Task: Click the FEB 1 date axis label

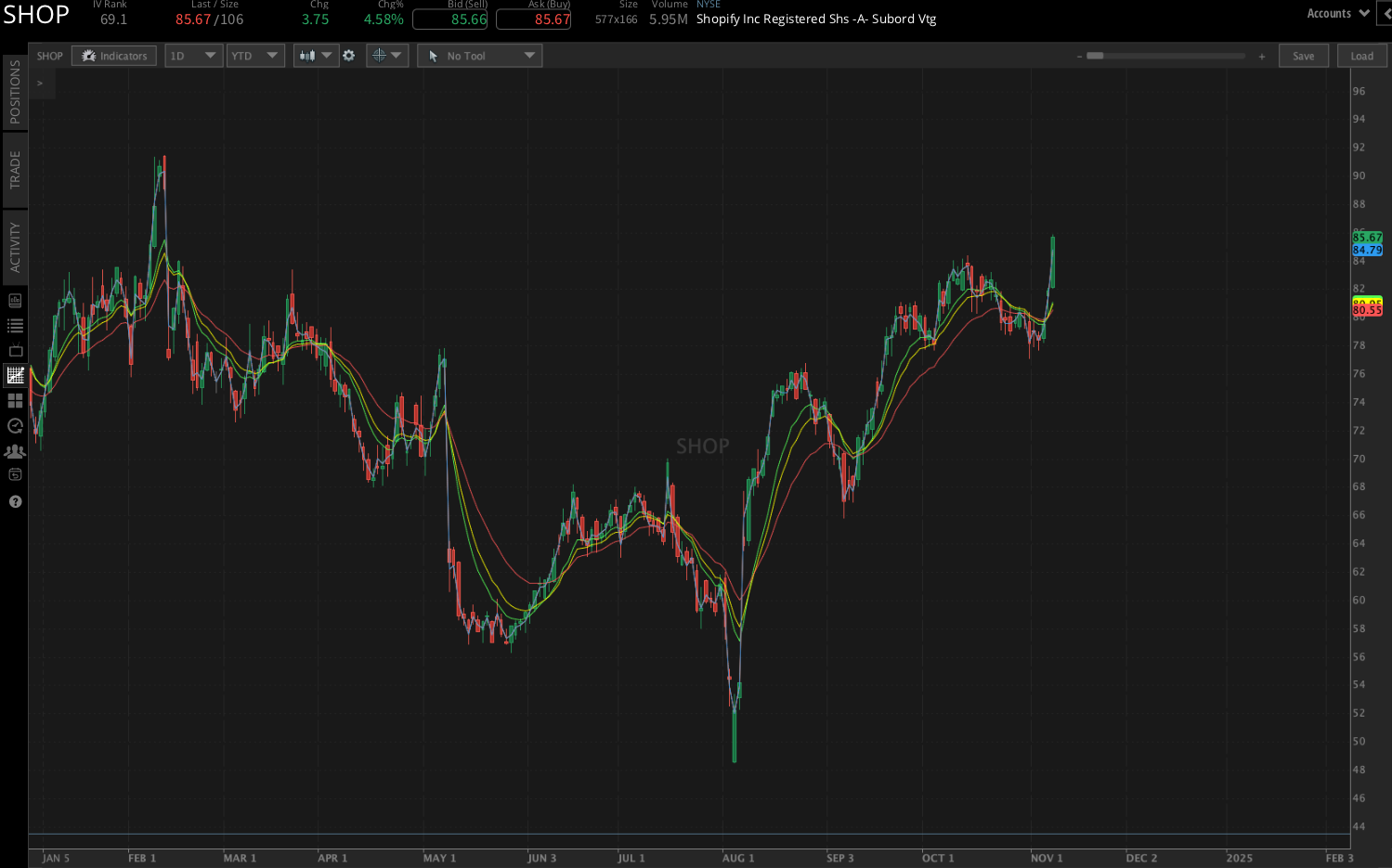Action: click(142, 858)
